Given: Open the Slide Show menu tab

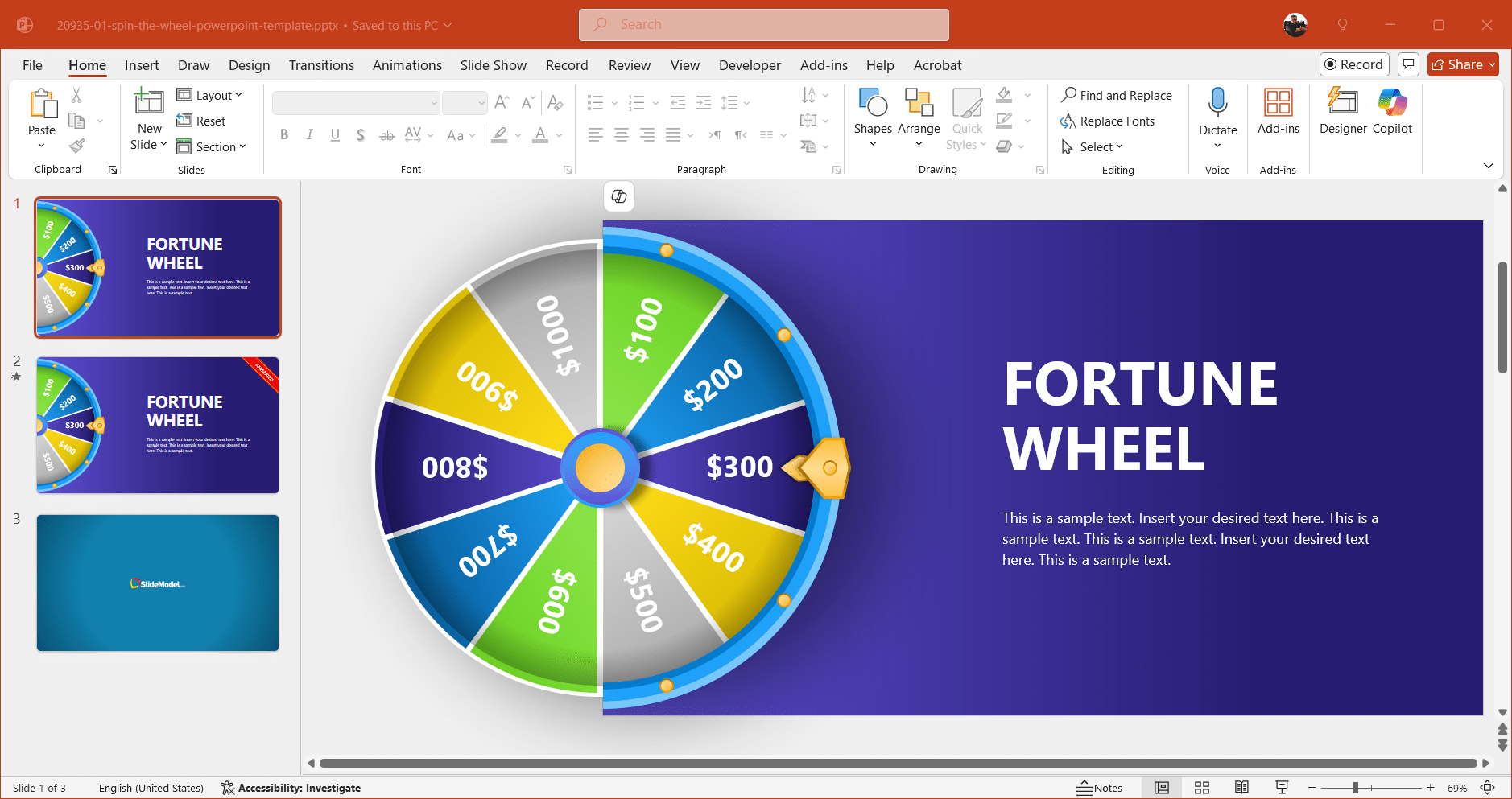Looking at the screenshot, I should coord(493,65).
